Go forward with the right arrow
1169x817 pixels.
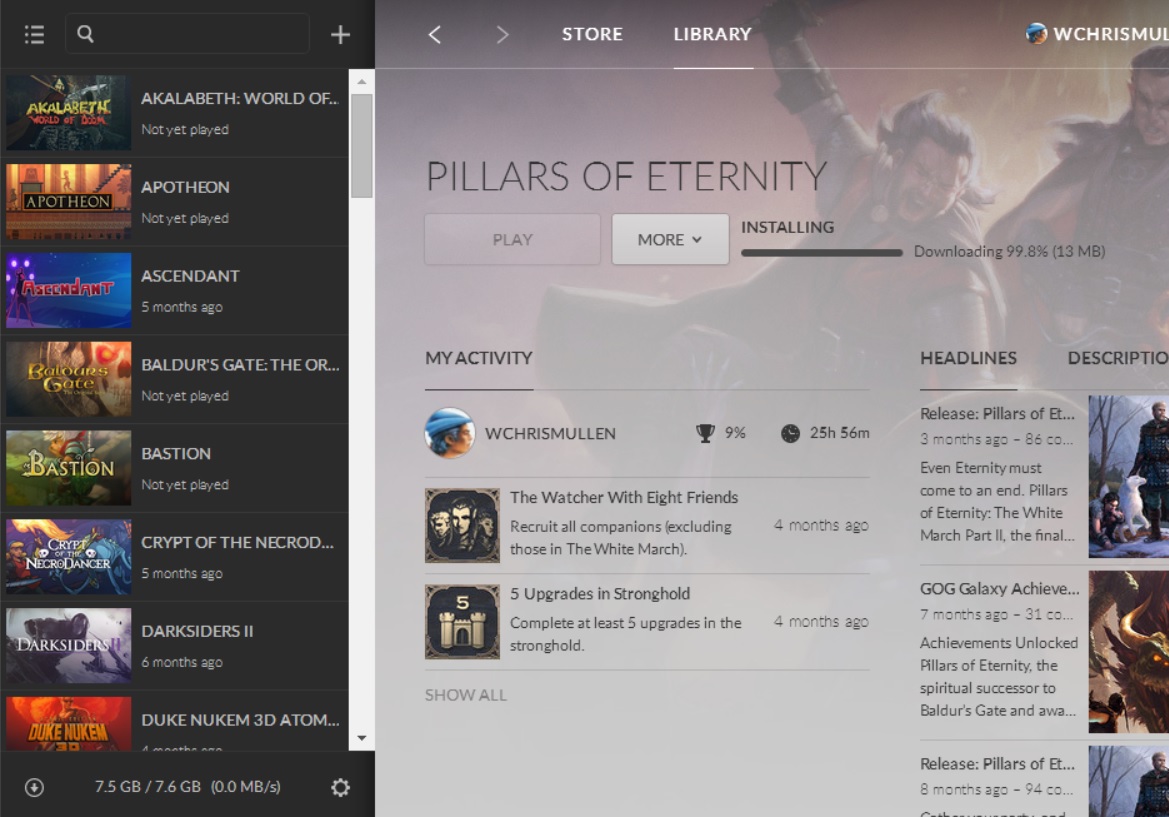pyautogui.click(x=502, y=34)
